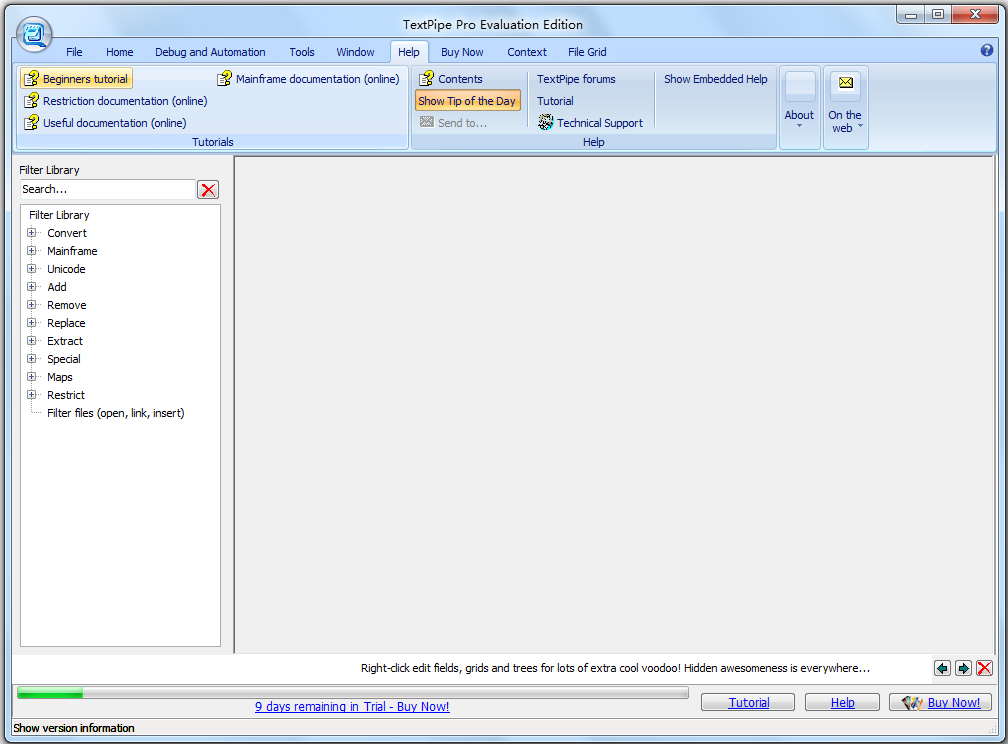Screen dimensions: 1008x744
Task: Open the Buy Now tab
Action: [462, 52]
